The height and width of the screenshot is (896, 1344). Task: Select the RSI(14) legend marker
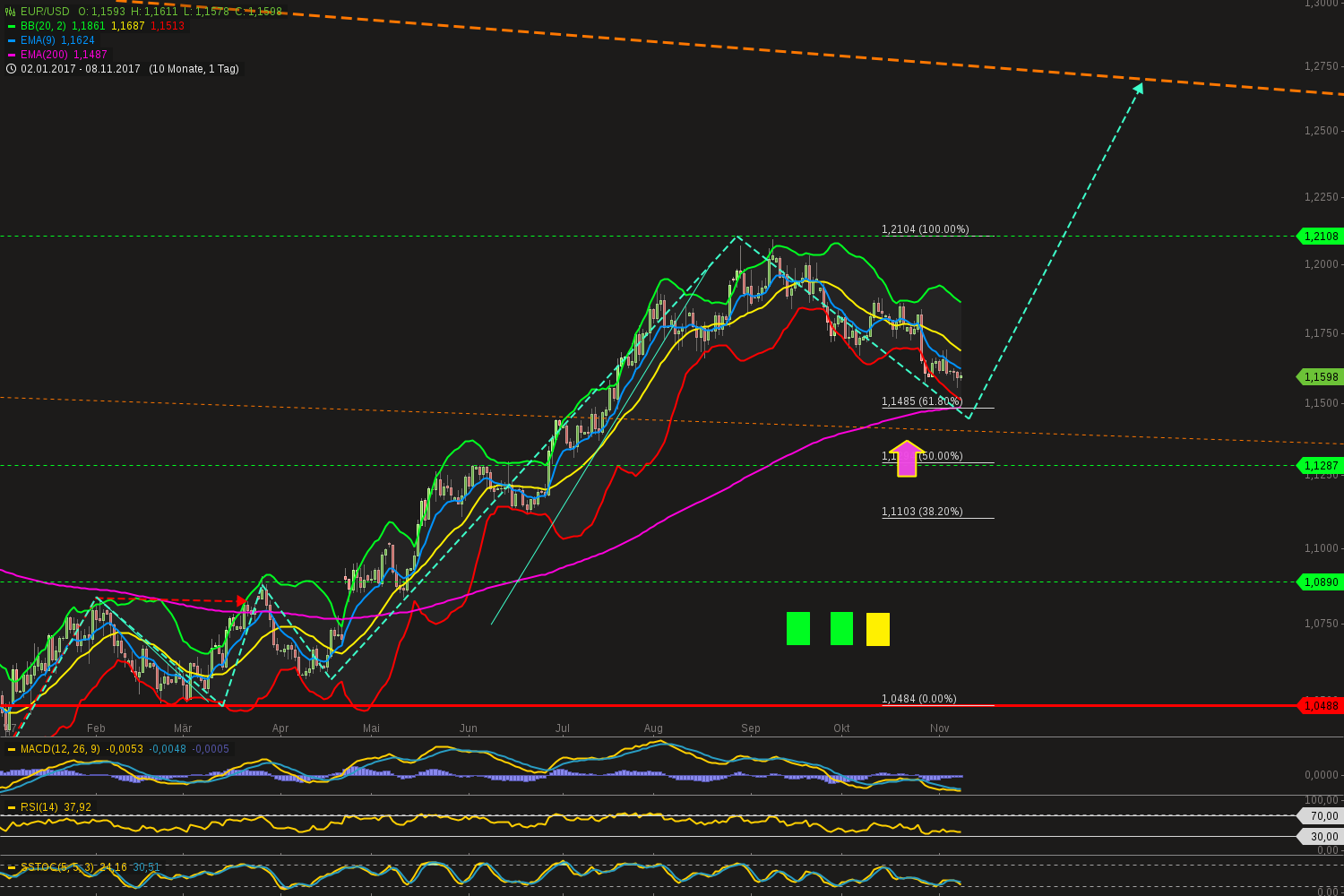click(x=12, y=806)
